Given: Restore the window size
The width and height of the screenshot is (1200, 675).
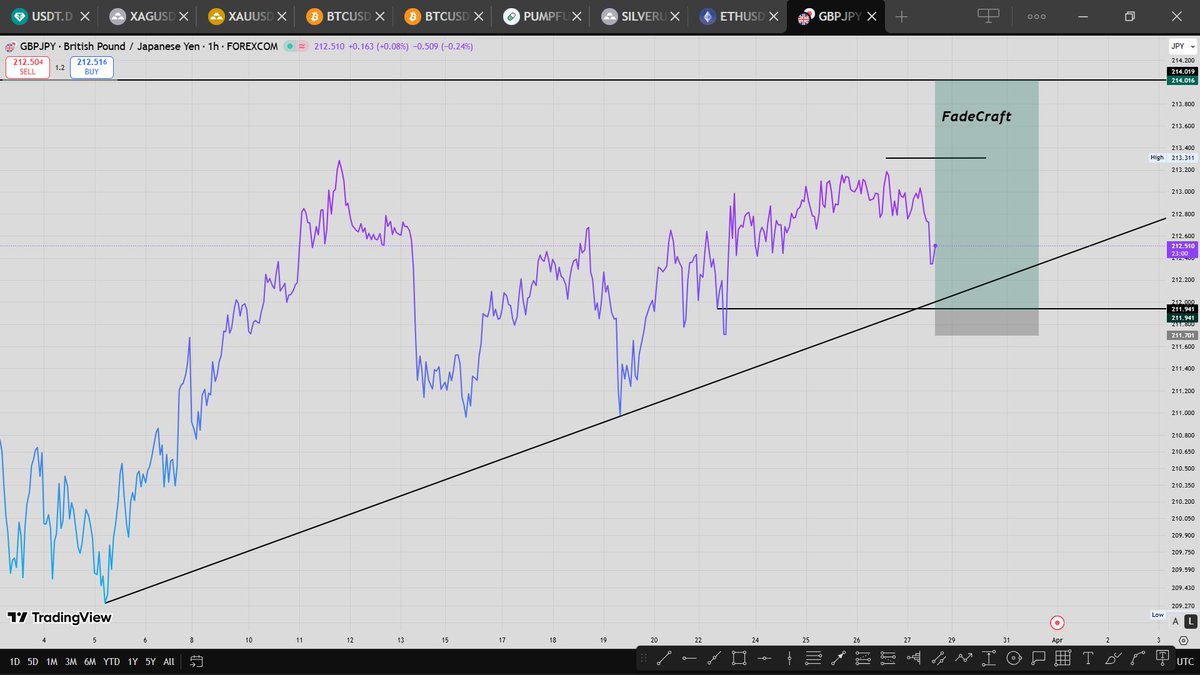Looking at the screenshot, I should (1130, 16).
